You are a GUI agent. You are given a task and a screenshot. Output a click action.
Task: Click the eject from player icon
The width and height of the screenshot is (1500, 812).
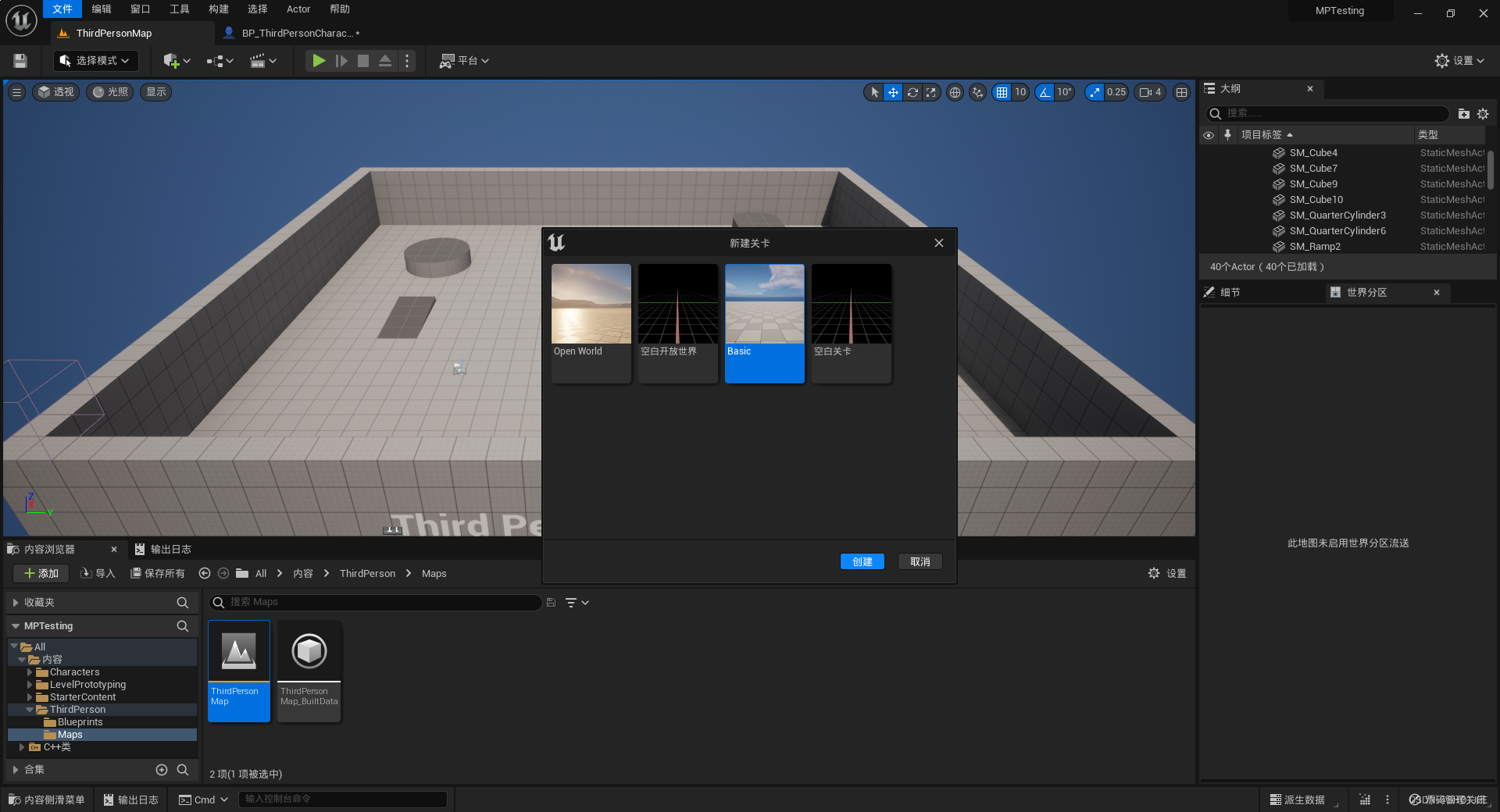point(385,61)
